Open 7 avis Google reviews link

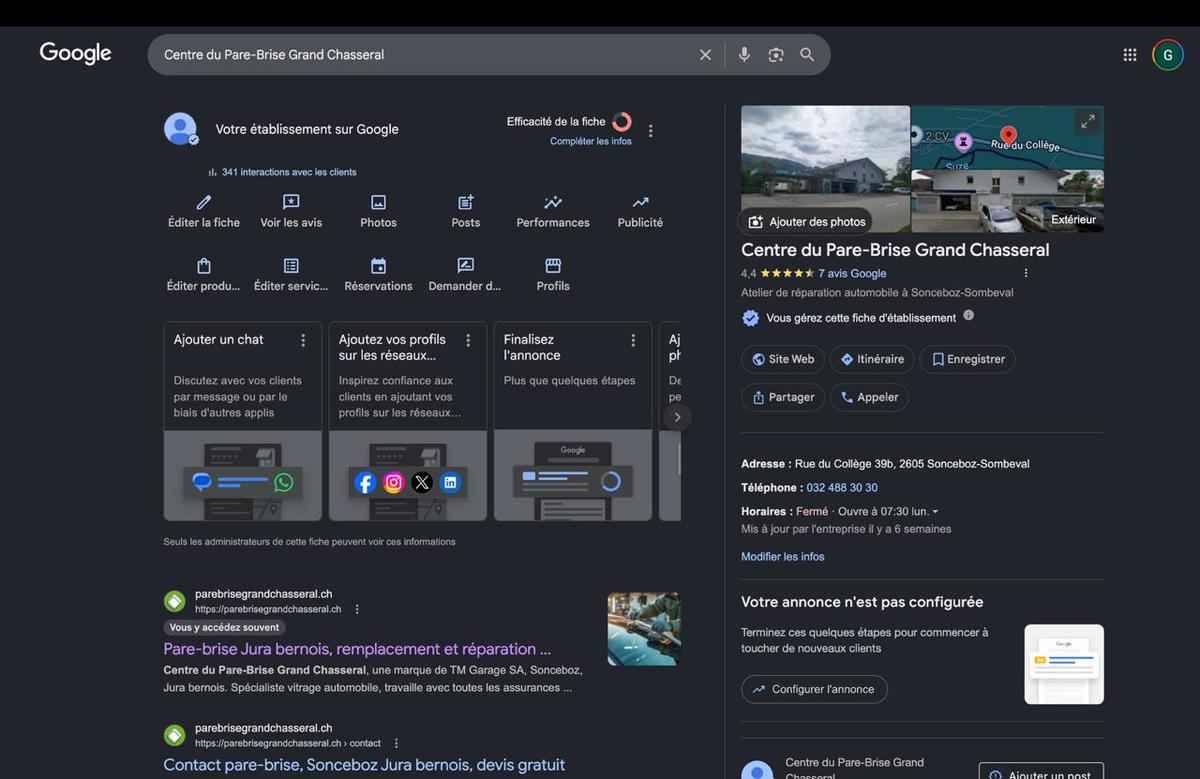pos(852,273)
